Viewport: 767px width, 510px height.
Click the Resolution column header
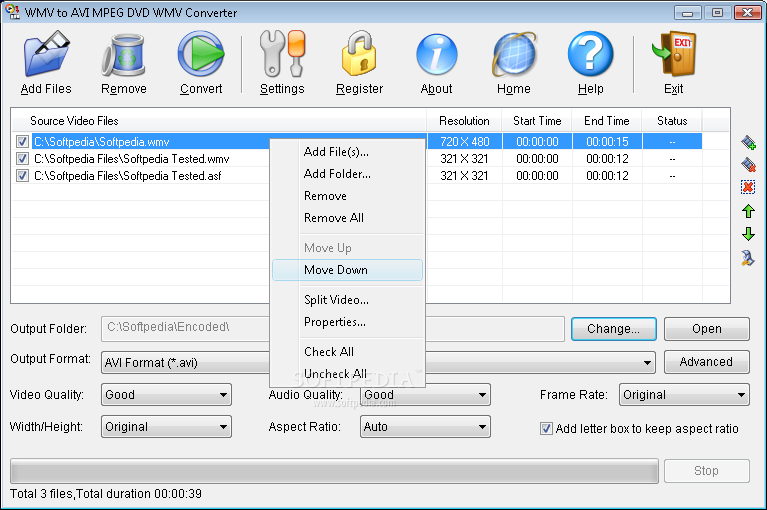(x=464, y=121)
